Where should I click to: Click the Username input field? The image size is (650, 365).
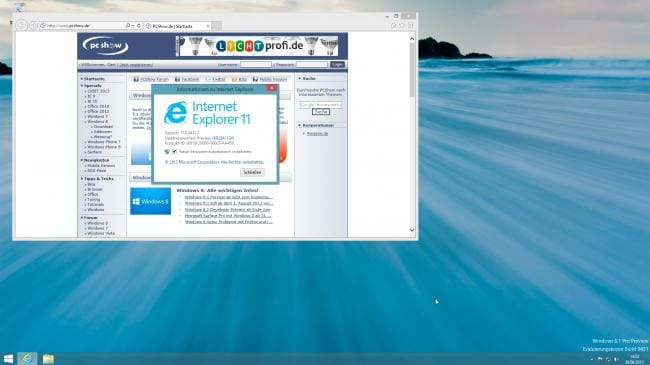(256, 64)
